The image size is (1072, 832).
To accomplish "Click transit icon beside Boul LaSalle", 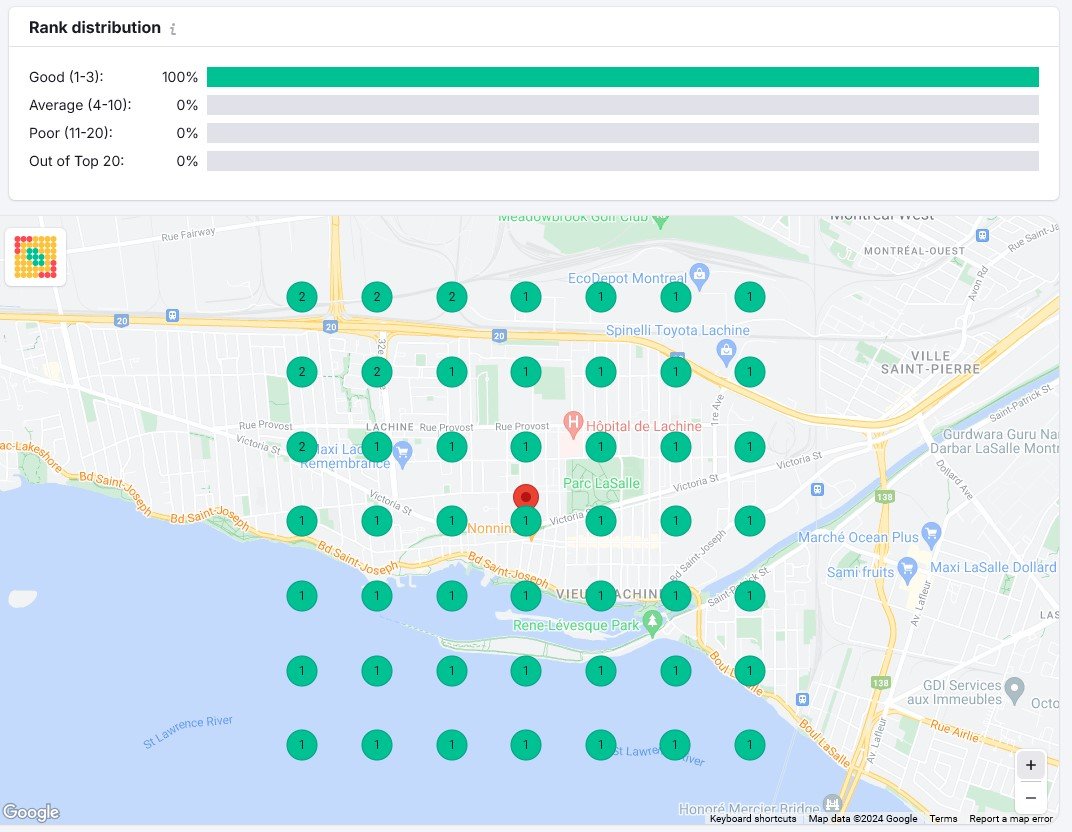I will (x=803, y=699).
